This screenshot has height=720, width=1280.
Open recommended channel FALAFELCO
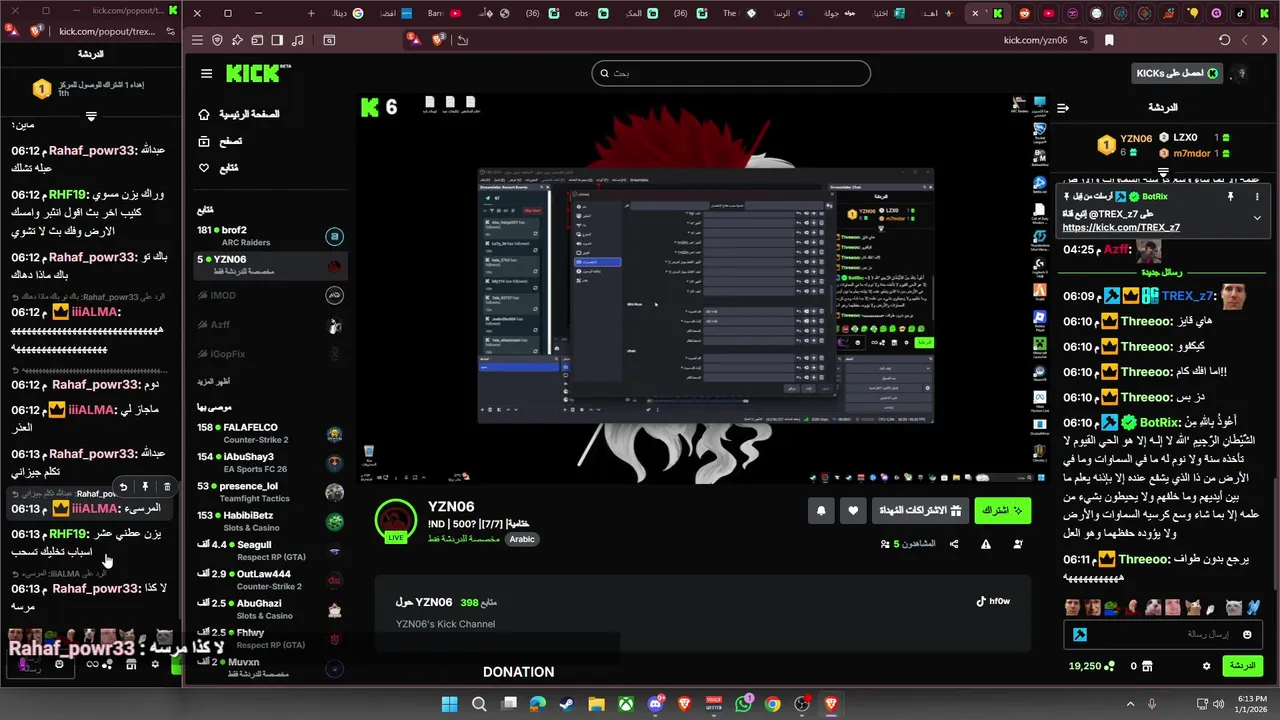tap(270, 433)
